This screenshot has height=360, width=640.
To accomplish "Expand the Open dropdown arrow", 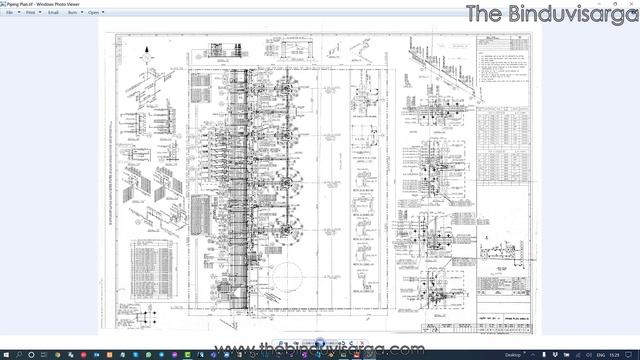I will (x=103, y=12).
